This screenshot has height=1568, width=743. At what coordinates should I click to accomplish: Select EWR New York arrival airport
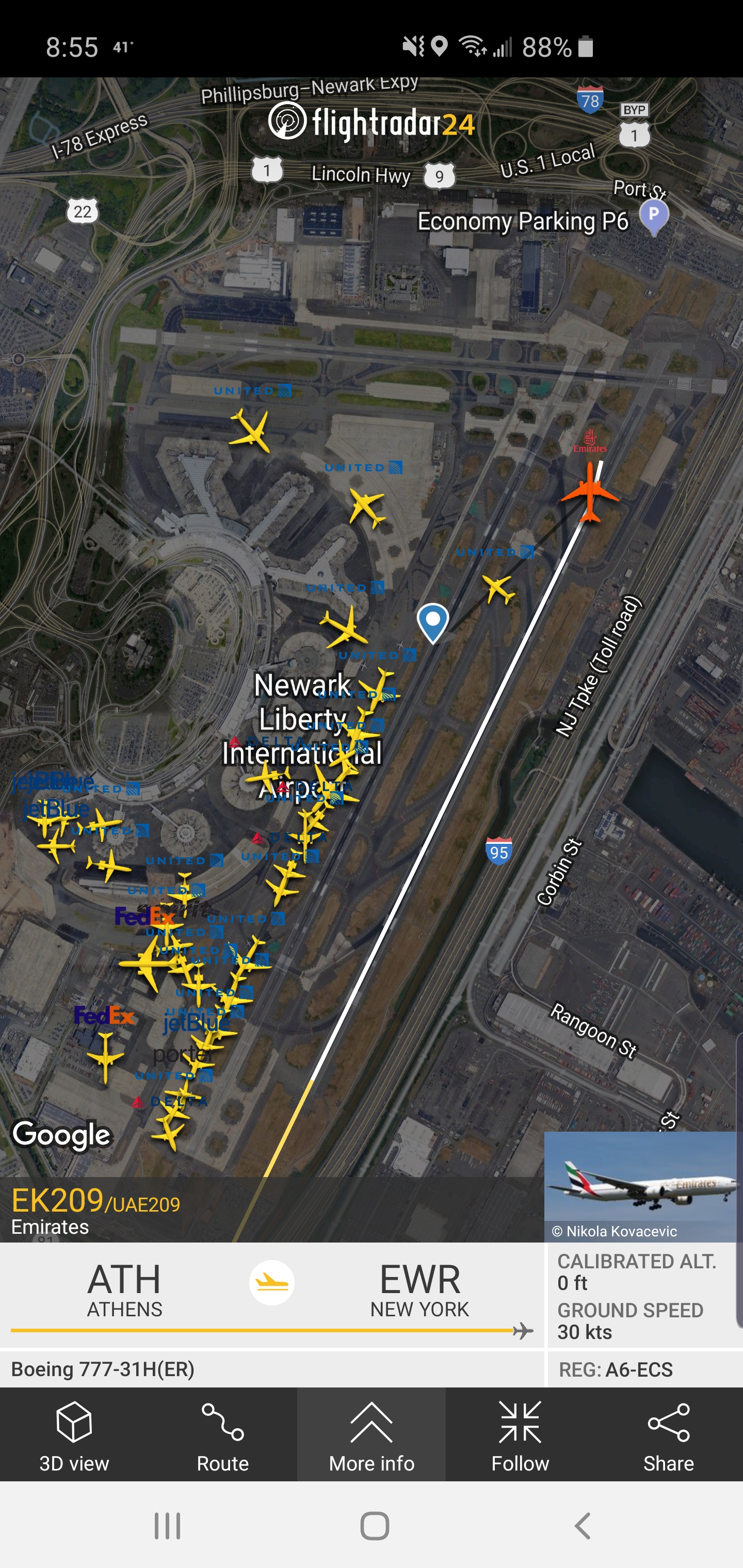click(x=419, y=1289)
